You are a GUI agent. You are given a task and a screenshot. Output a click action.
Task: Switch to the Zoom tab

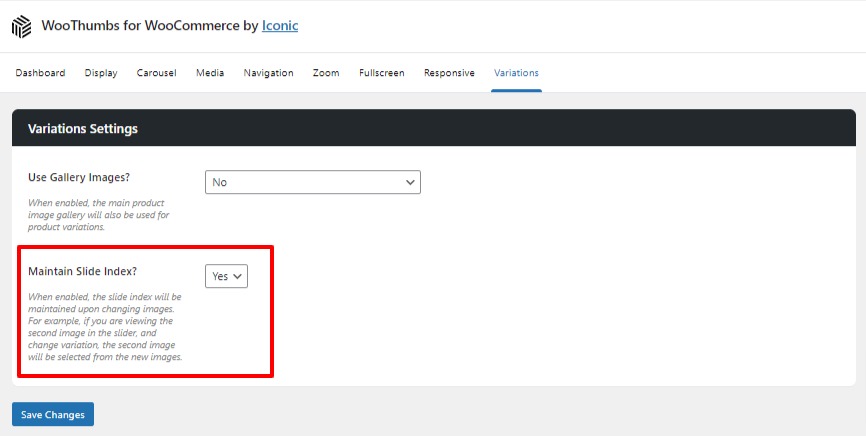pos(326,73)
